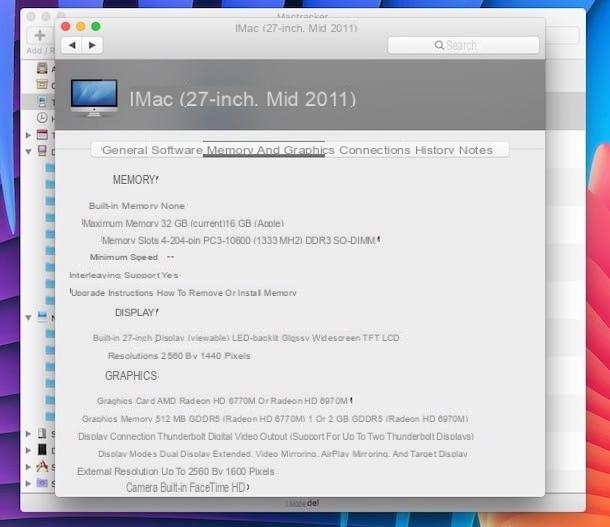This screenshot has width=610, height=527.
Task: Select the purple desktop computer icon in sidebar
Action: click(42, 151)
